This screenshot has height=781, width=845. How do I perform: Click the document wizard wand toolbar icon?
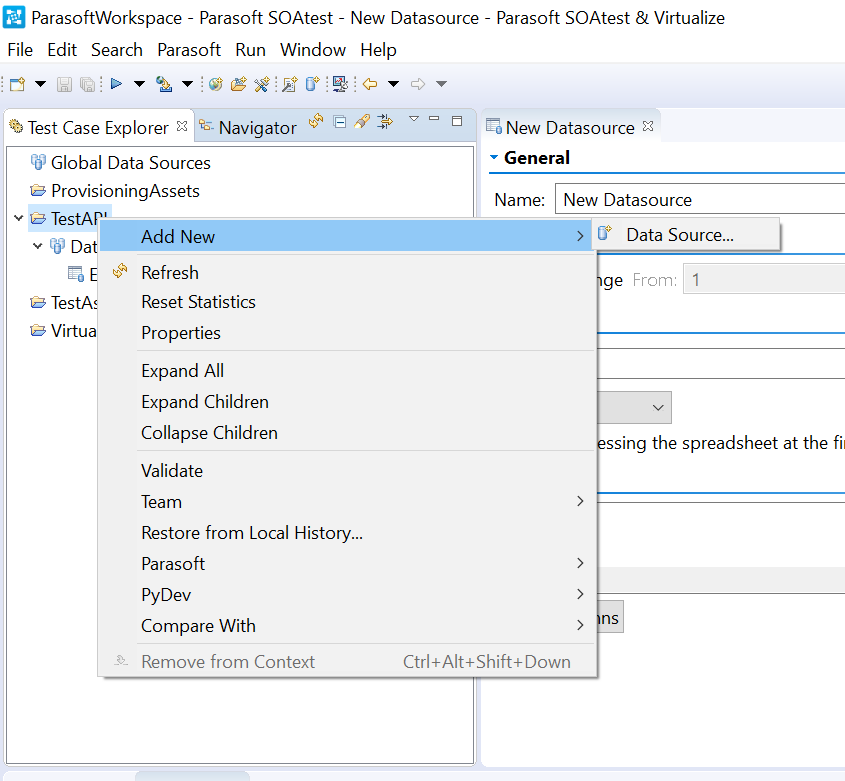click(x=290, y=84)
